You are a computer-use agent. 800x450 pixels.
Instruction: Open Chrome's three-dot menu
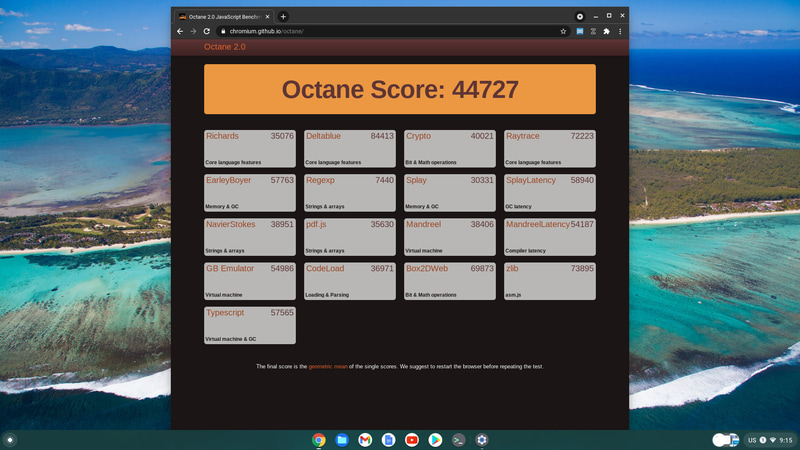tap(620, 31)
